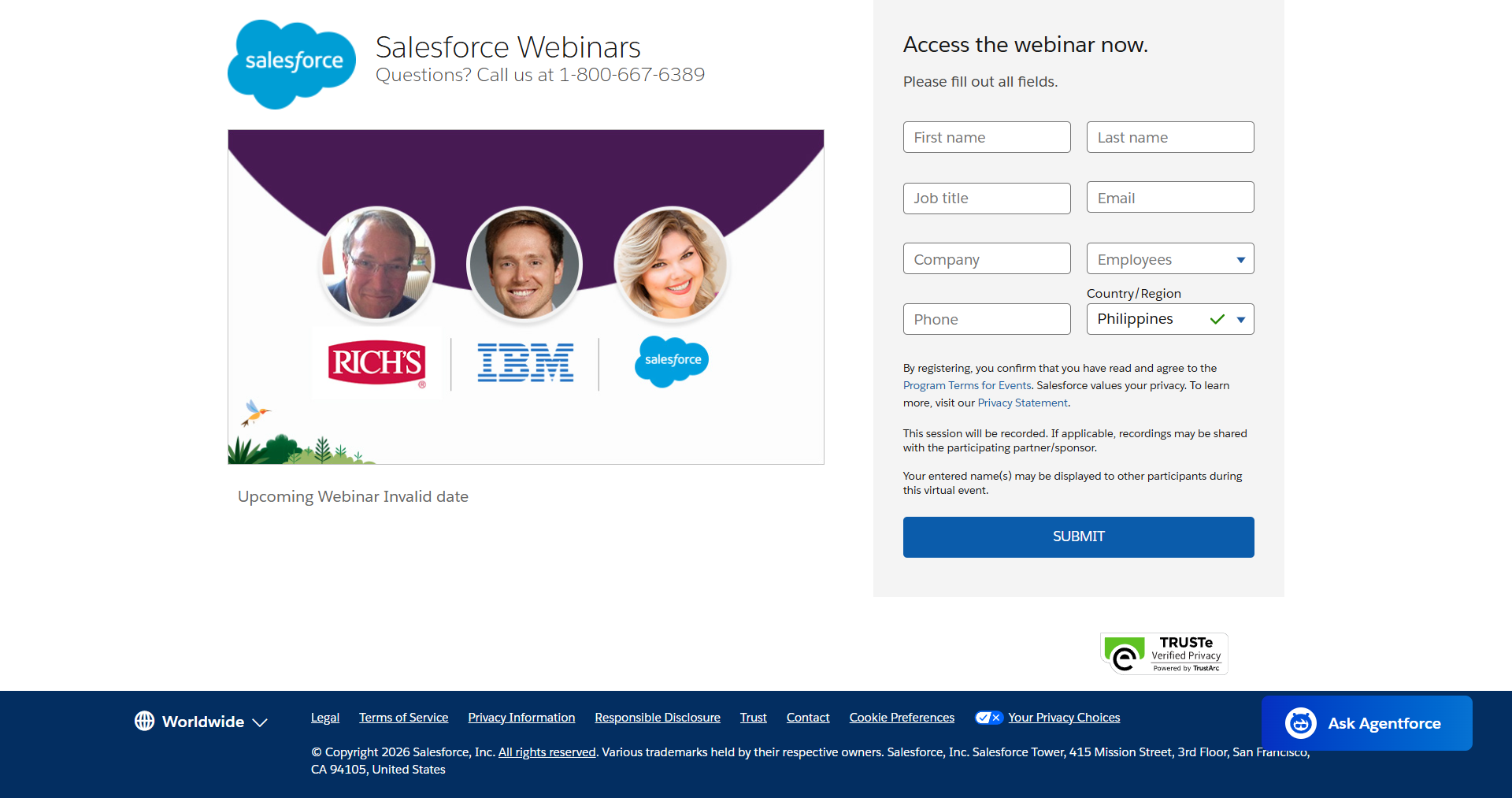
Task: Click the globe icon beside Worldwide
Action: pyautogui.click(x=144, y=721)
